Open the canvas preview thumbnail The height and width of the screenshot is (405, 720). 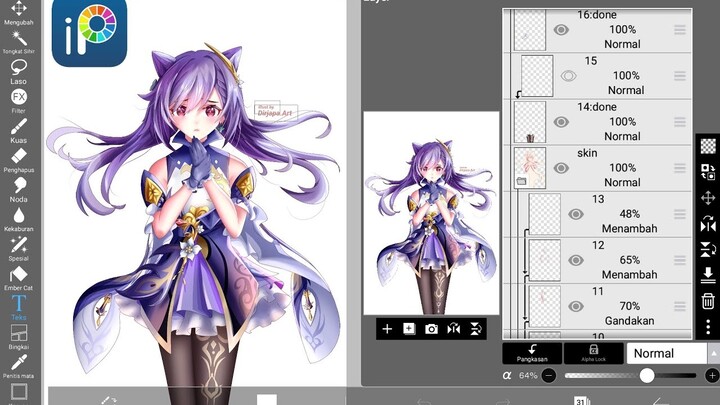[x=431, y=213]
